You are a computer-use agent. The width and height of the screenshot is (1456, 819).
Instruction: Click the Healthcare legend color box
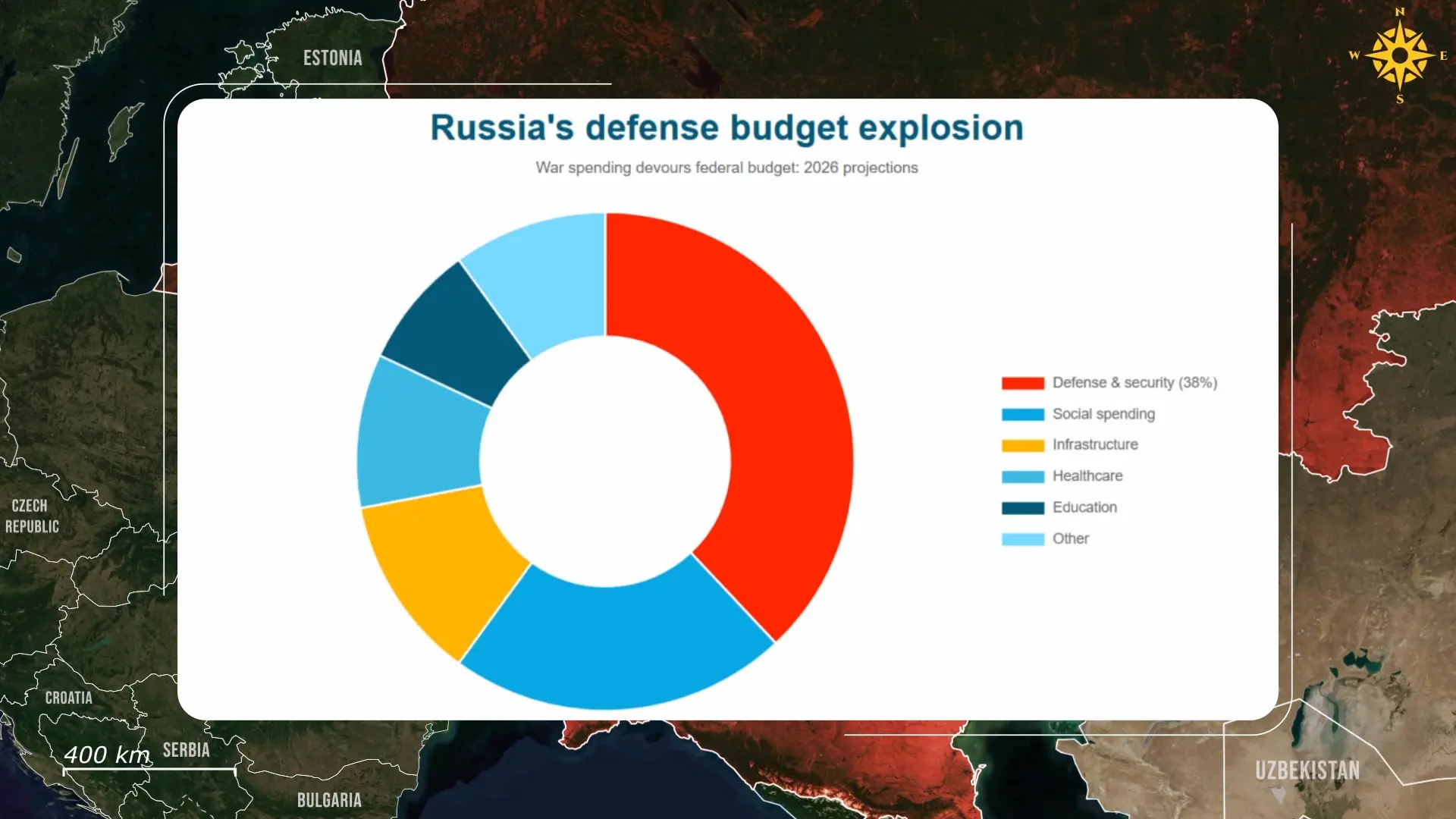(1022, 477)
